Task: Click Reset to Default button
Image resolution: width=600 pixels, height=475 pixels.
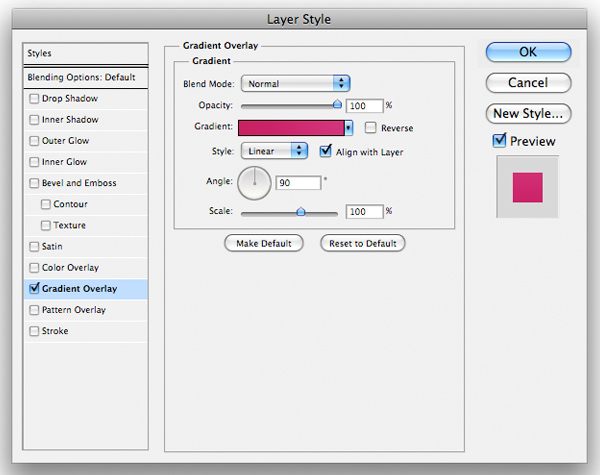Action: pos(363,243)
